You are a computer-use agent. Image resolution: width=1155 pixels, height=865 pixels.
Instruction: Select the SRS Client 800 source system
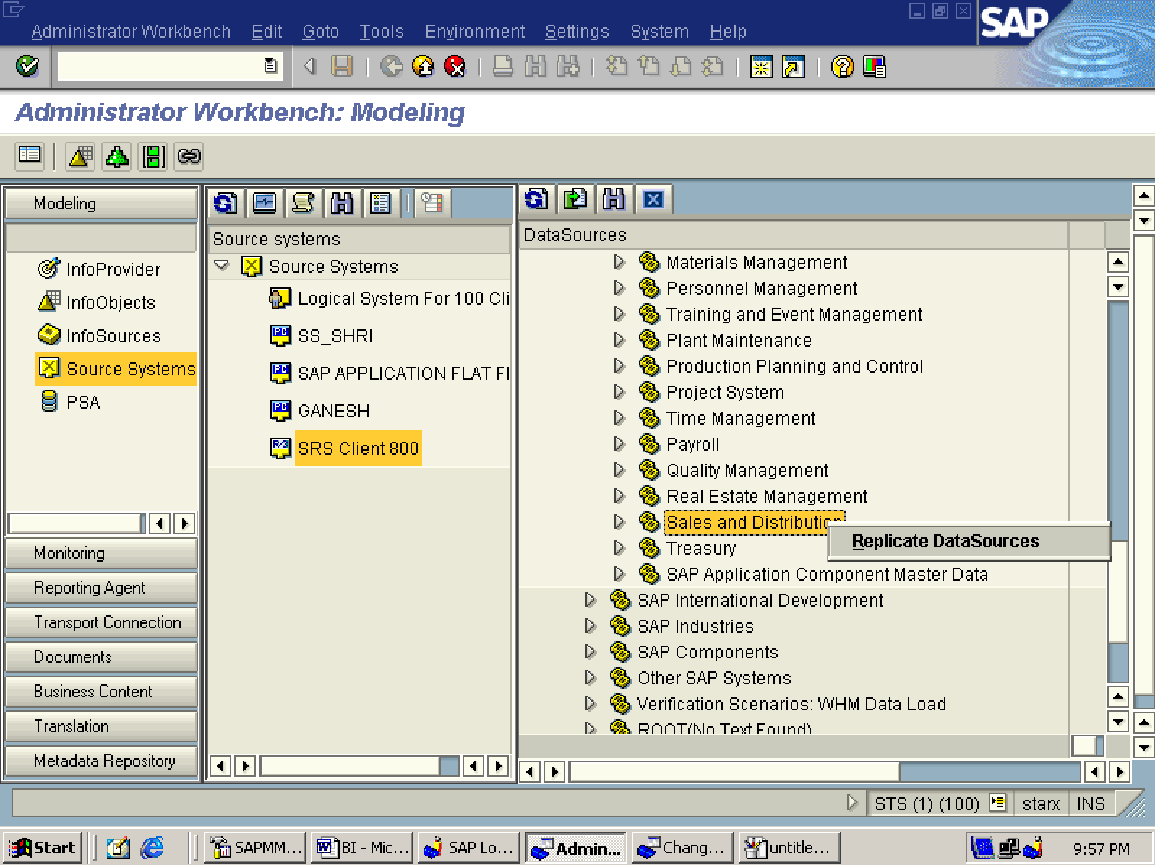[x=358, y=449]
